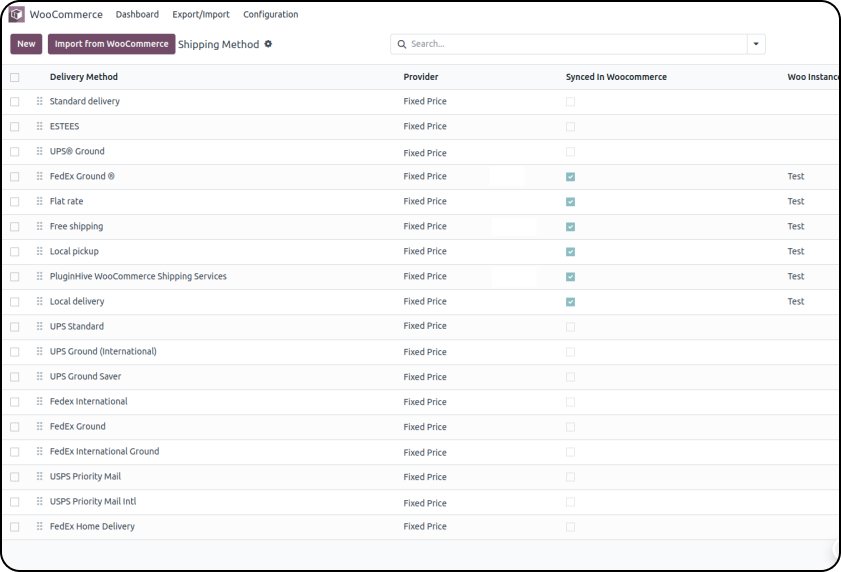Click drag handle of UPS® Ground row
Image resolution: width=841 pixels, height=572 pixels.
pyautogui.click(x=40, y=151)
